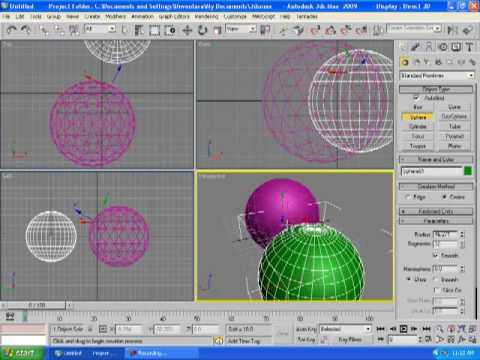This screenshot has height=360, width=480.
Task: Open the Rendering menu
Action: click(206, 16)
